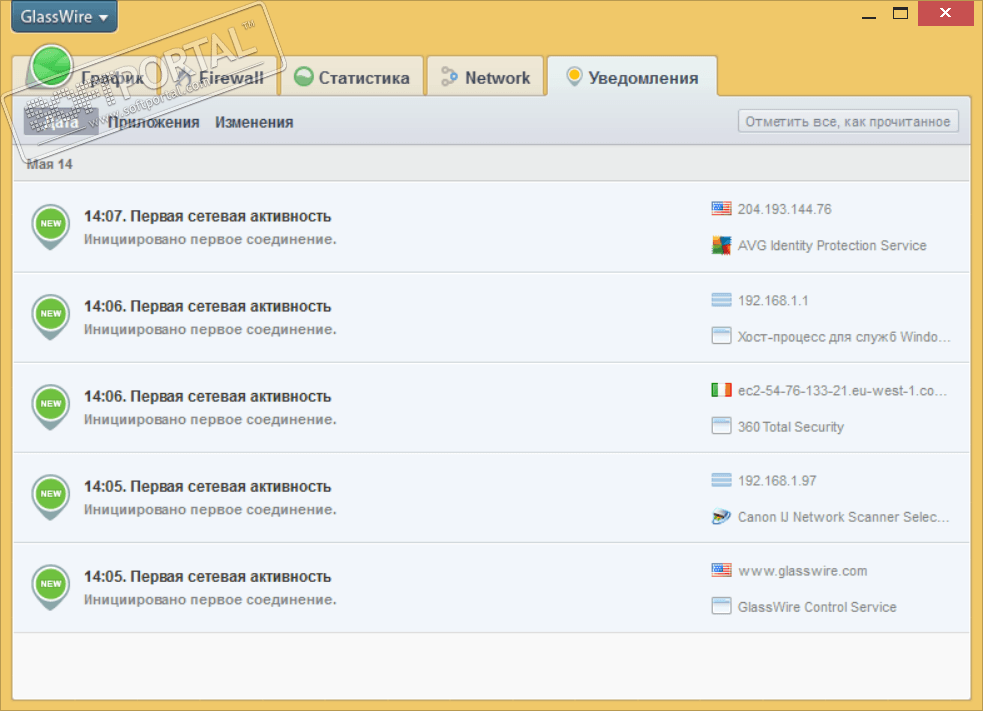Select host ec2-54-76-133-21.eu-west-1 text

point(842,391)
